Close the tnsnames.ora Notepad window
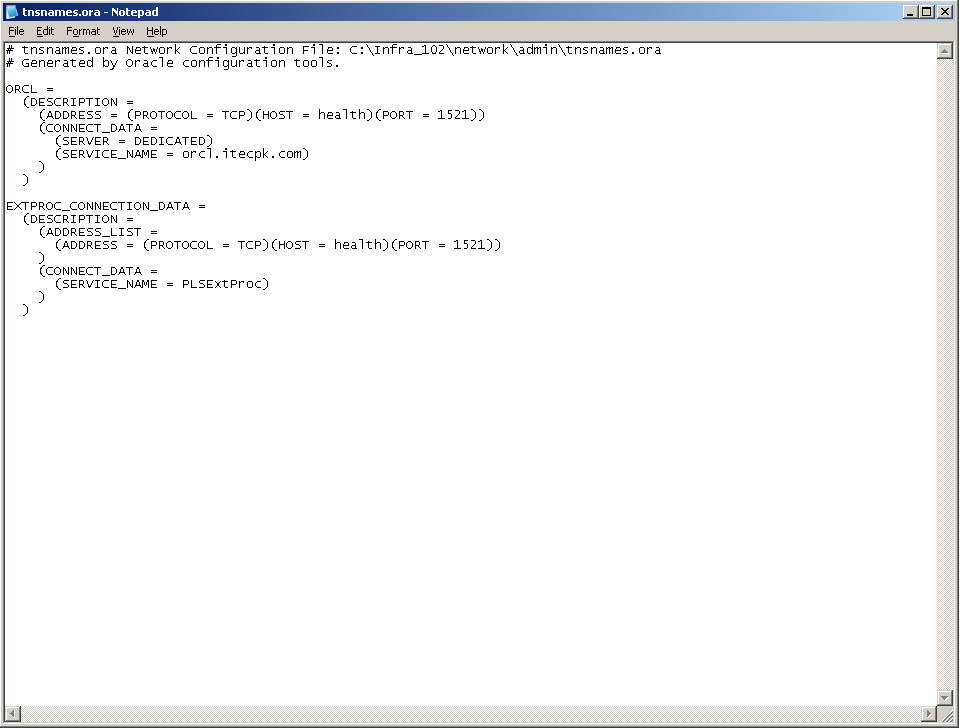The height and width of the screenshot is (728, 959). [944, 12]
